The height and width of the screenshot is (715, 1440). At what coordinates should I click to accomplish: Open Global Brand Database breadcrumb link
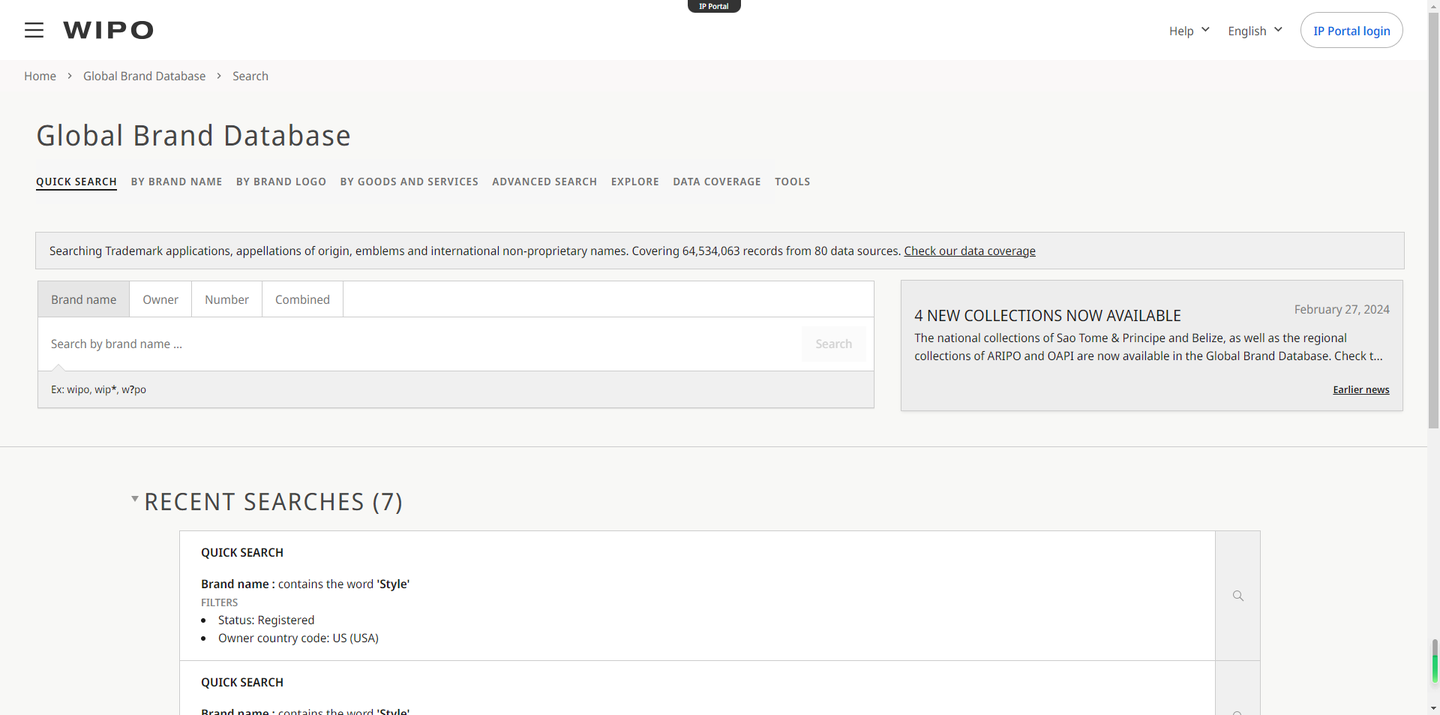144,76
